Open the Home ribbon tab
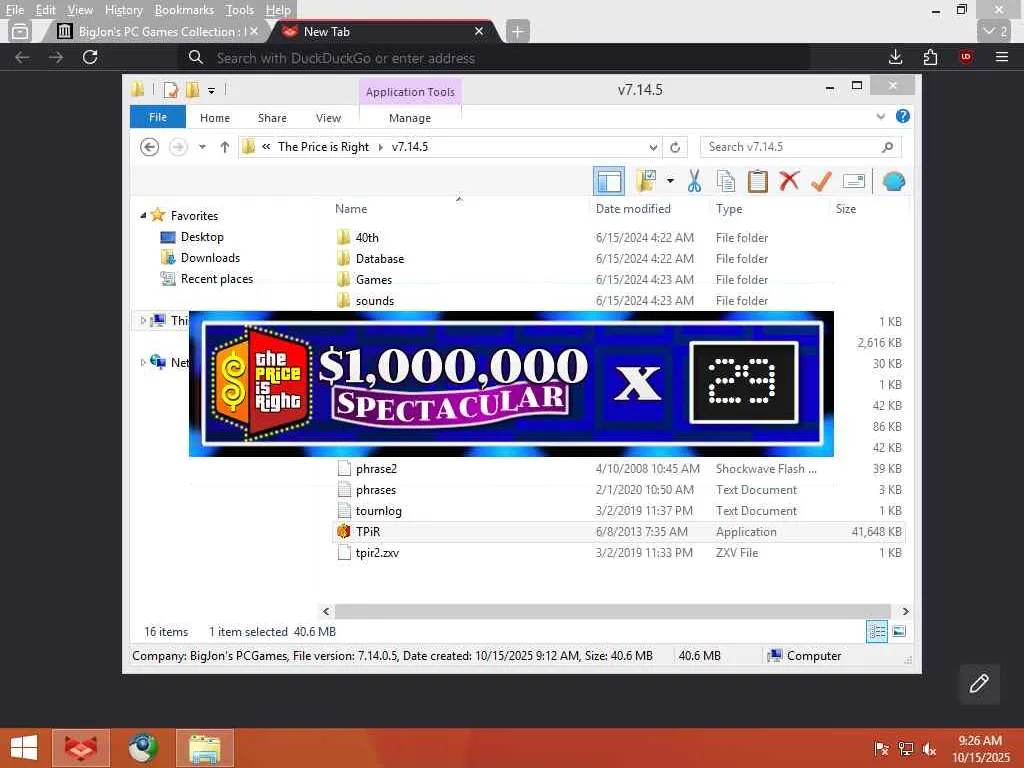The height and width of the screenshot is (768, 1024). [x=215, y=118]
